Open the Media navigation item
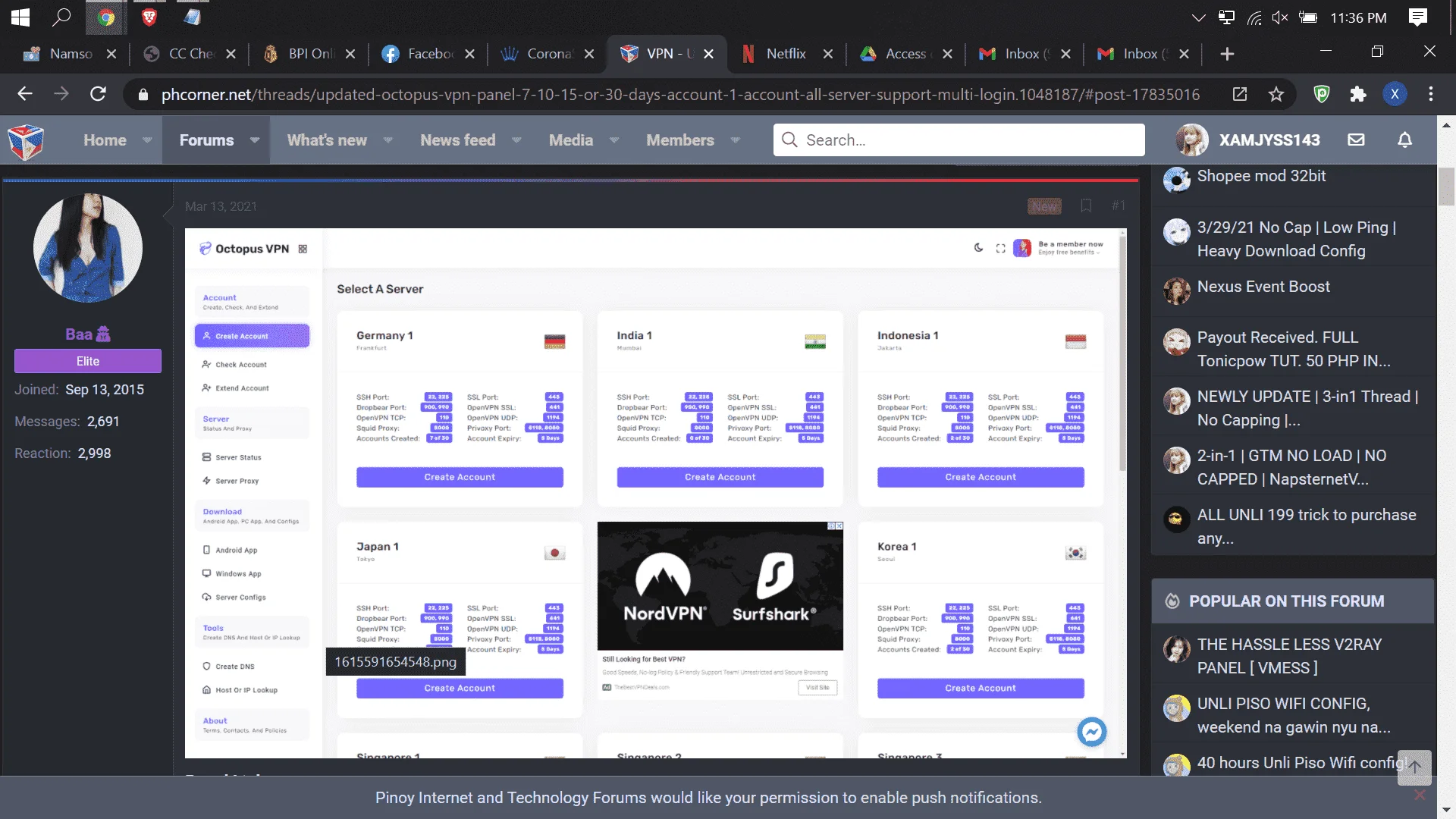Viewport: 1456px width, 819px height. (571, 140)
